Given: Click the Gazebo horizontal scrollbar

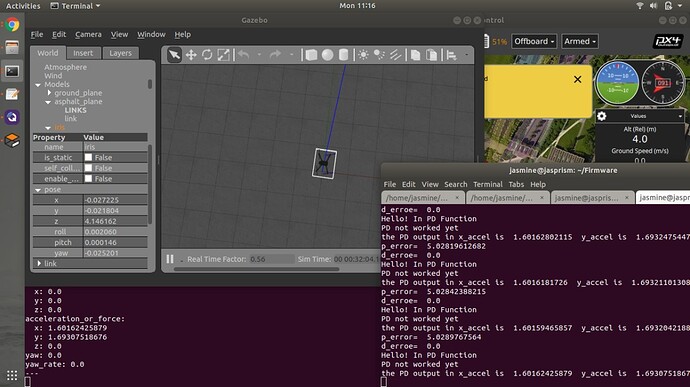Looking at the screenshot, I should point(257,269).
